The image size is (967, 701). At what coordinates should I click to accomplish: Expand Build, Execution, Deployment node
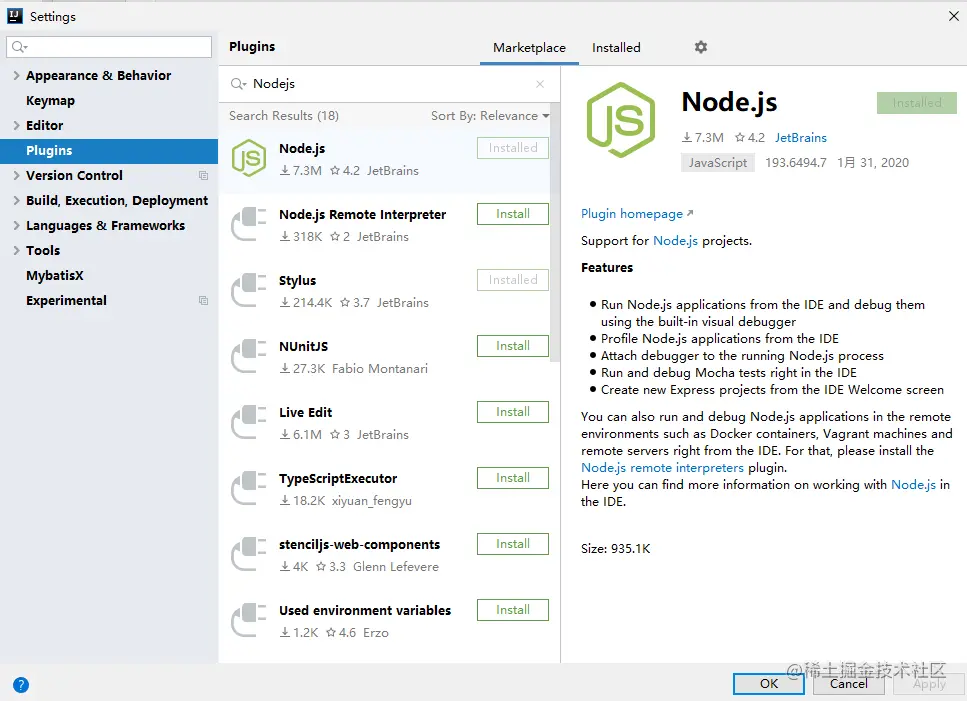click(17, 200)
